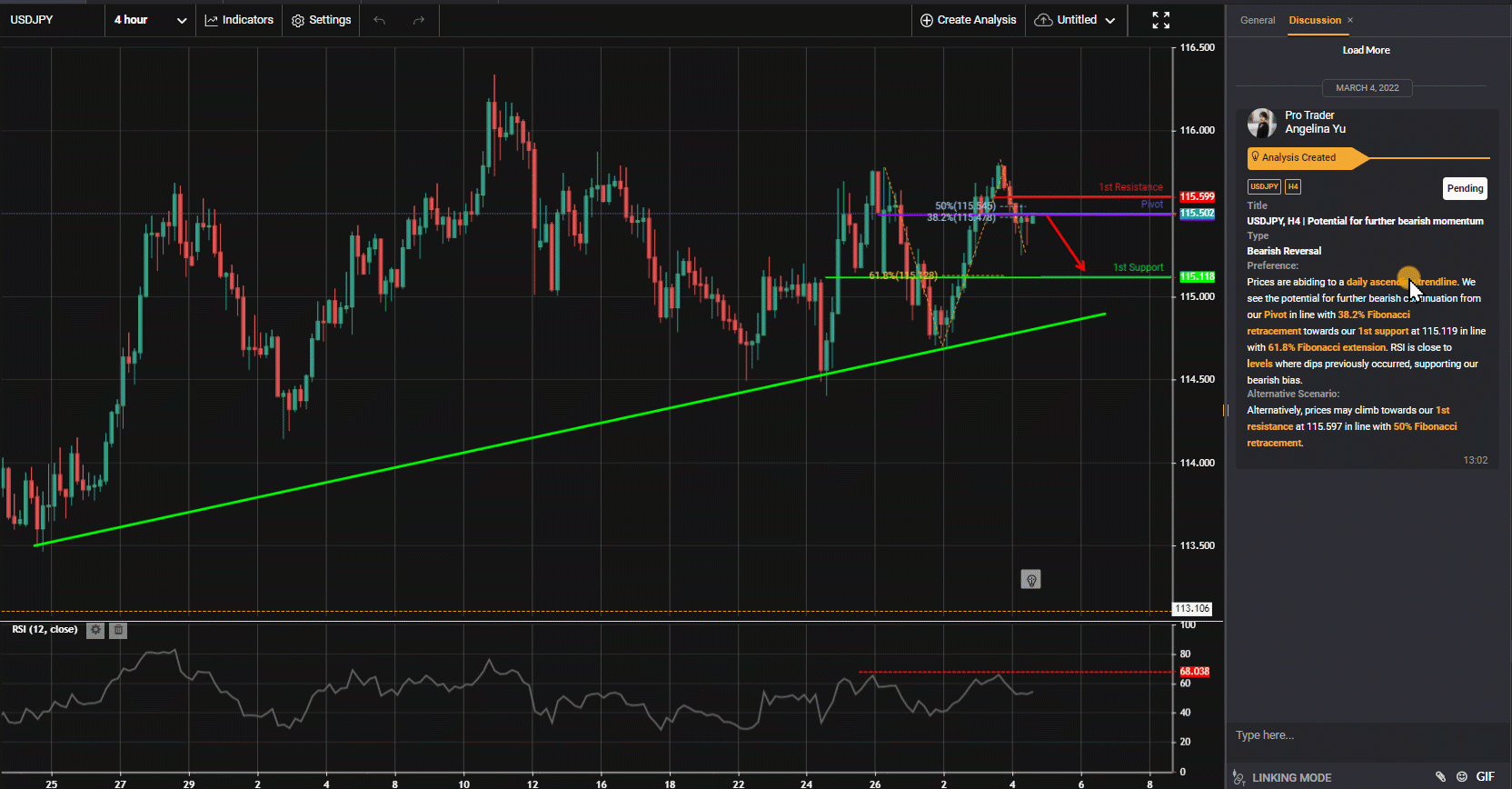Image resolution: width=1512 pixels, height=789 pixels.
Task: Switch to the General tab
Action: pyautogui.click(x=1258, y=20)
